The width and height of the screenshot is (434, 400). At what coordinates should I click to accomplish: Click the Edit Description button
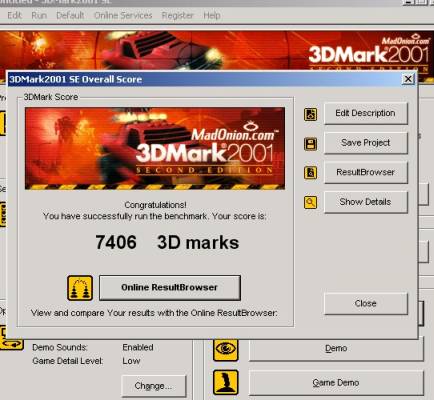(366, 113)
